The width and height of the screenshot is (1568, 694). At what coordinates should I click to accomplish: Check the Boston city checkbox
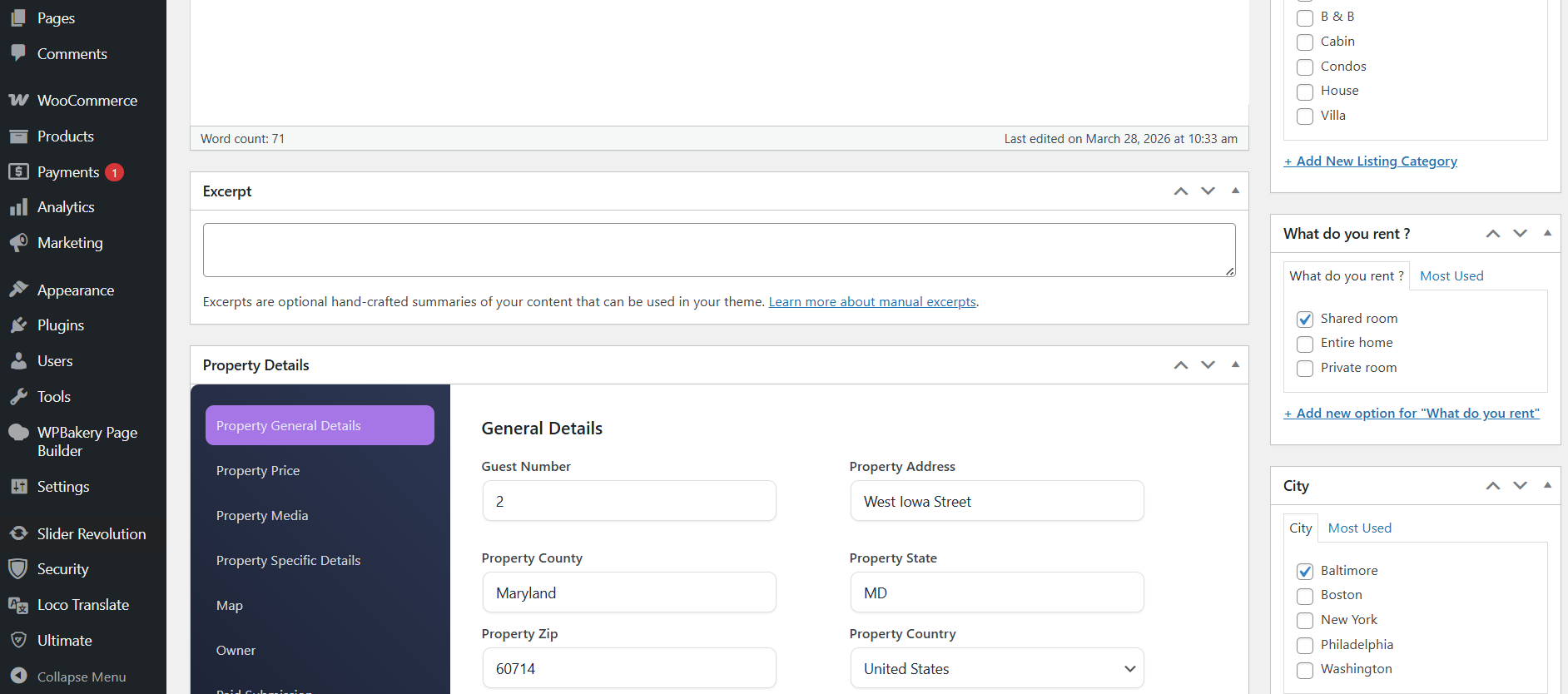pos(1305,596)
